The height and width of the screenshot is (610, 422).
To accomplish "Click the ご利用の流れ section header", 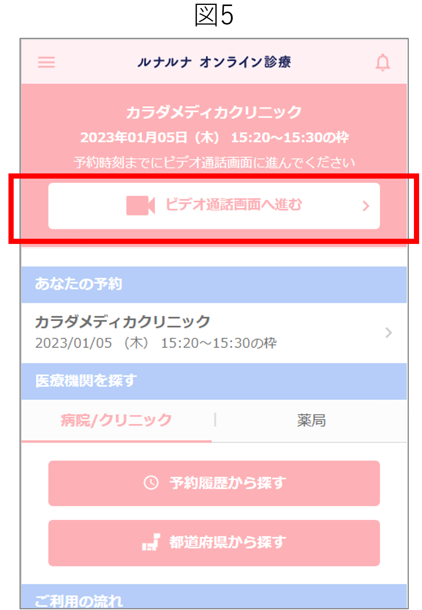I will click(x=214, y=597).
